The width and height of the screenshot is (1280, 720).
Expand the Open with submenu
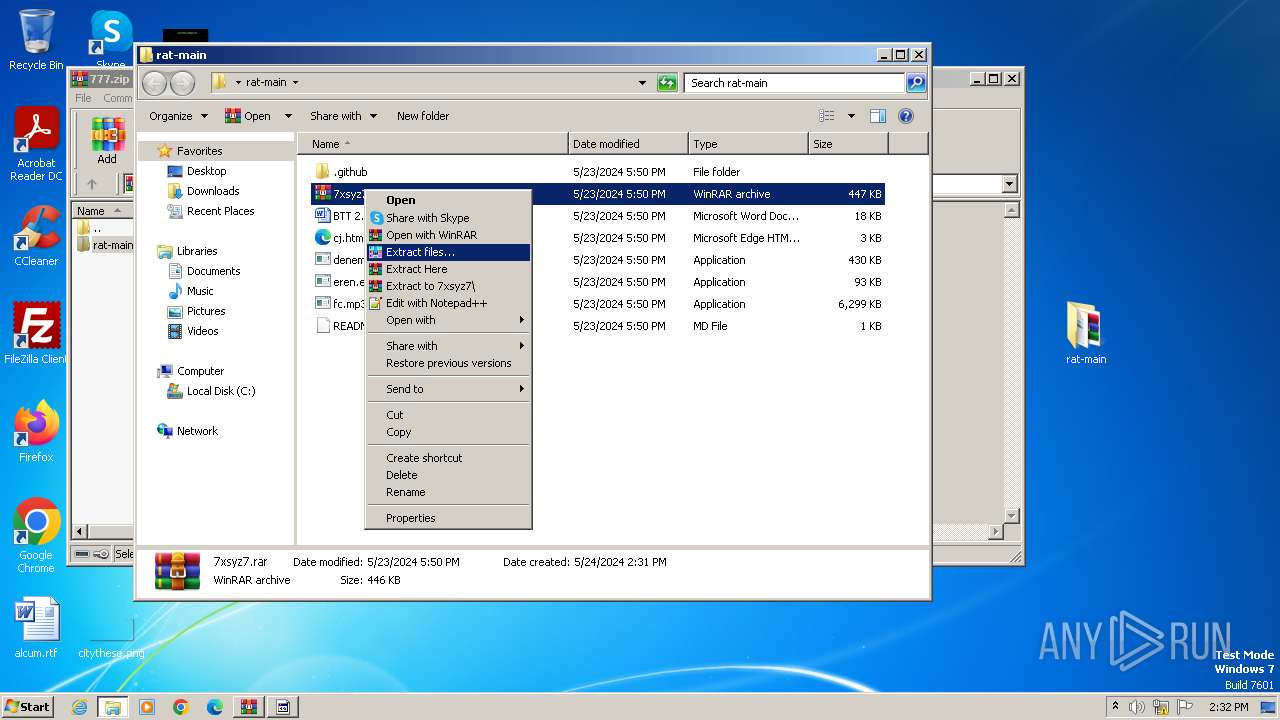pos(448,320)
